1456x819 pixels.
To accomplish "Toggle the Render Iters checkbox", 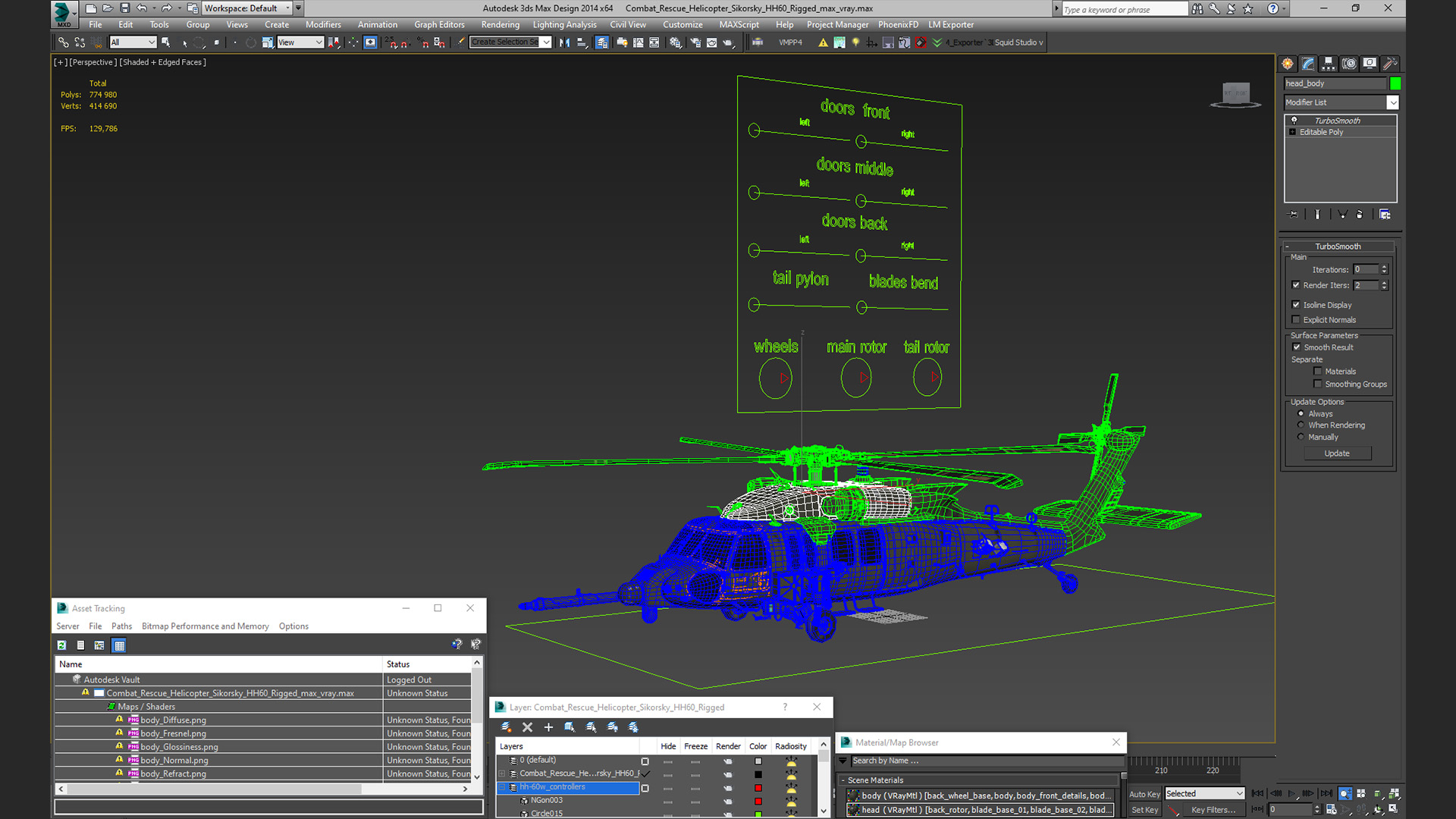I will click(x=1296, y=285).
